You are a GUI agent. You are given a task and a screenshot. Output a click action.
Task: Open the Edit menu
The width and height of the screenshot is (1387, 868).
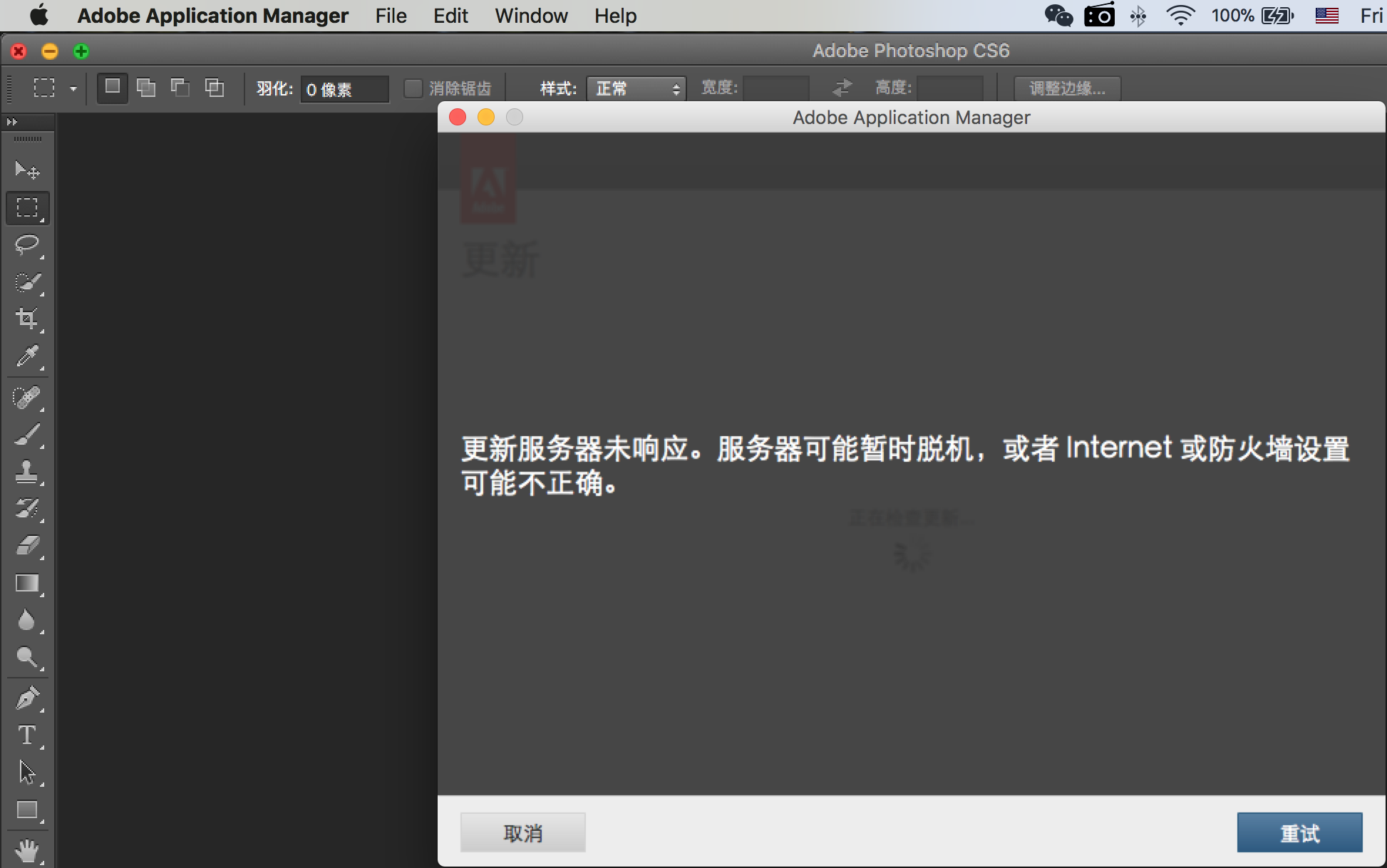point(451,16)
